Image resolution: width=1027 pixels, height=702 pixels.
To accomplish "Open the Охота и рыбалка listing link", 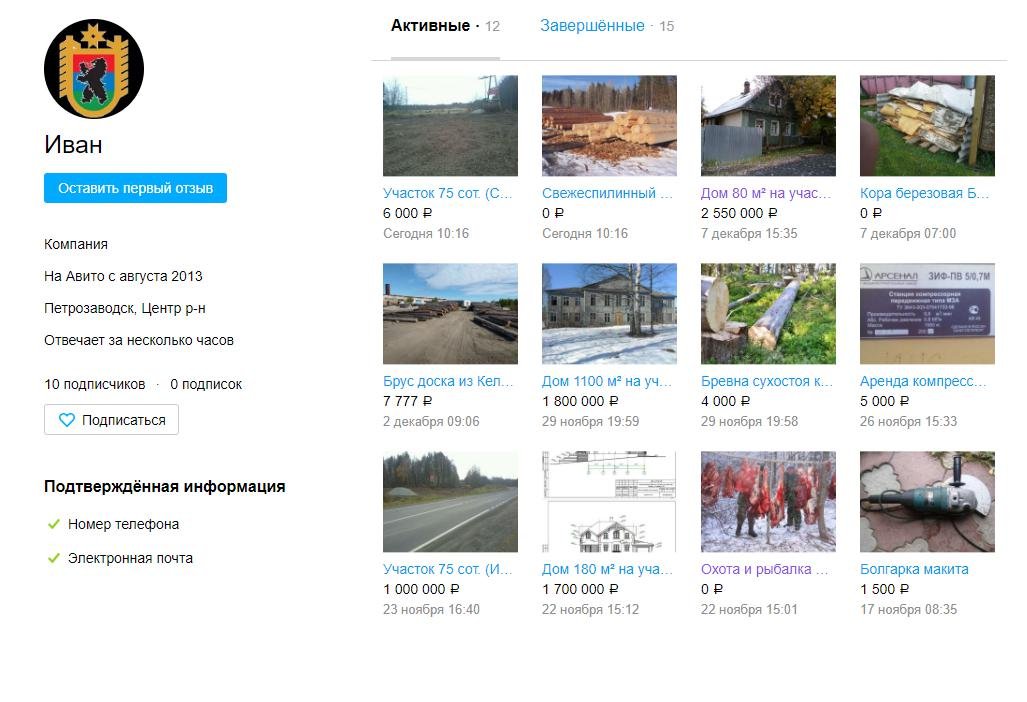I will pyautogui.click(x=764, y=569).
